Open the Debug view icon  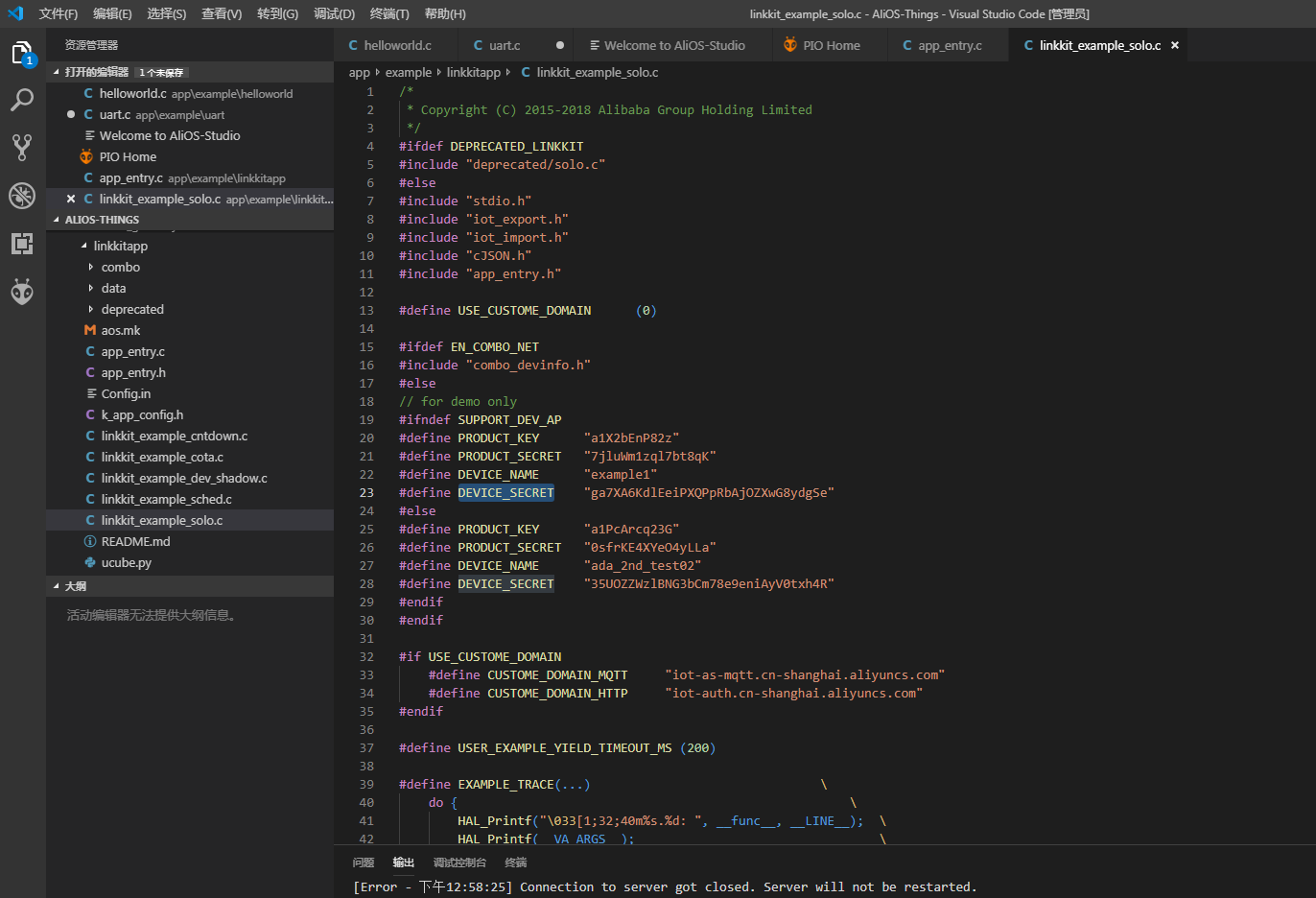pyautogui.click(x=22, y=196)
